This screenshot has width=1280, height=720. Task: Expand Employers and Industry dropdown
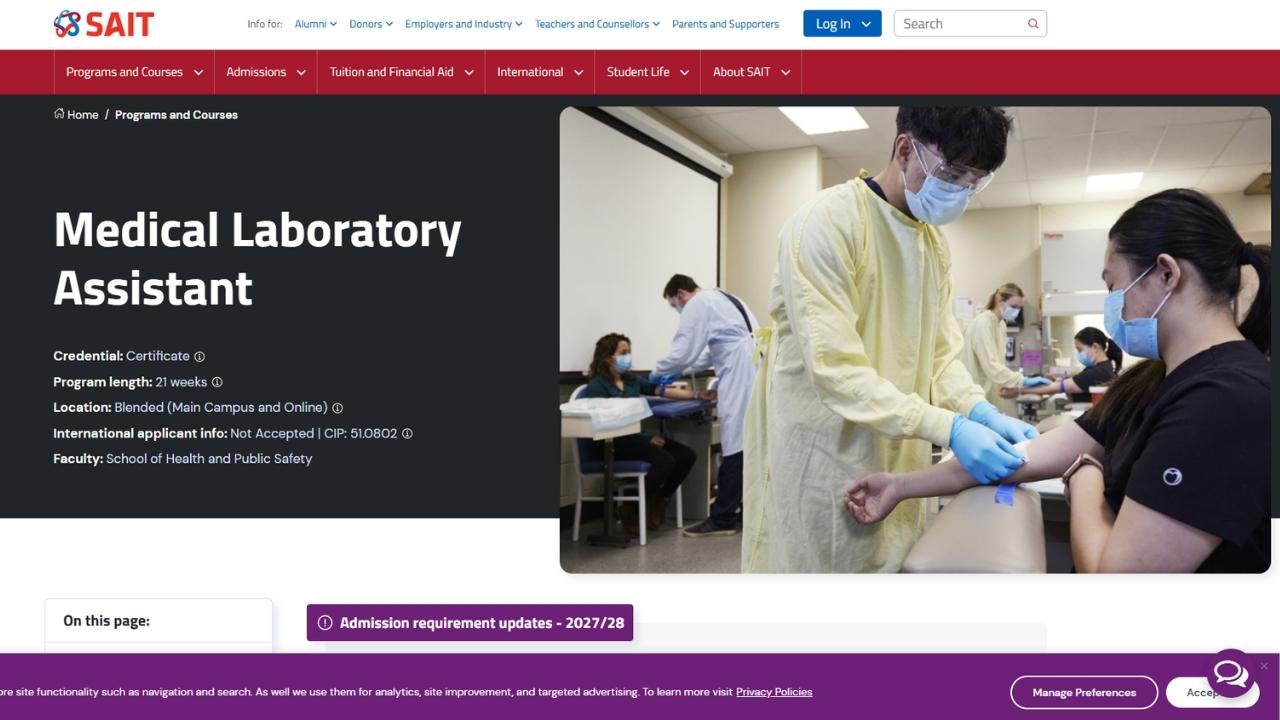pos(464,24)
